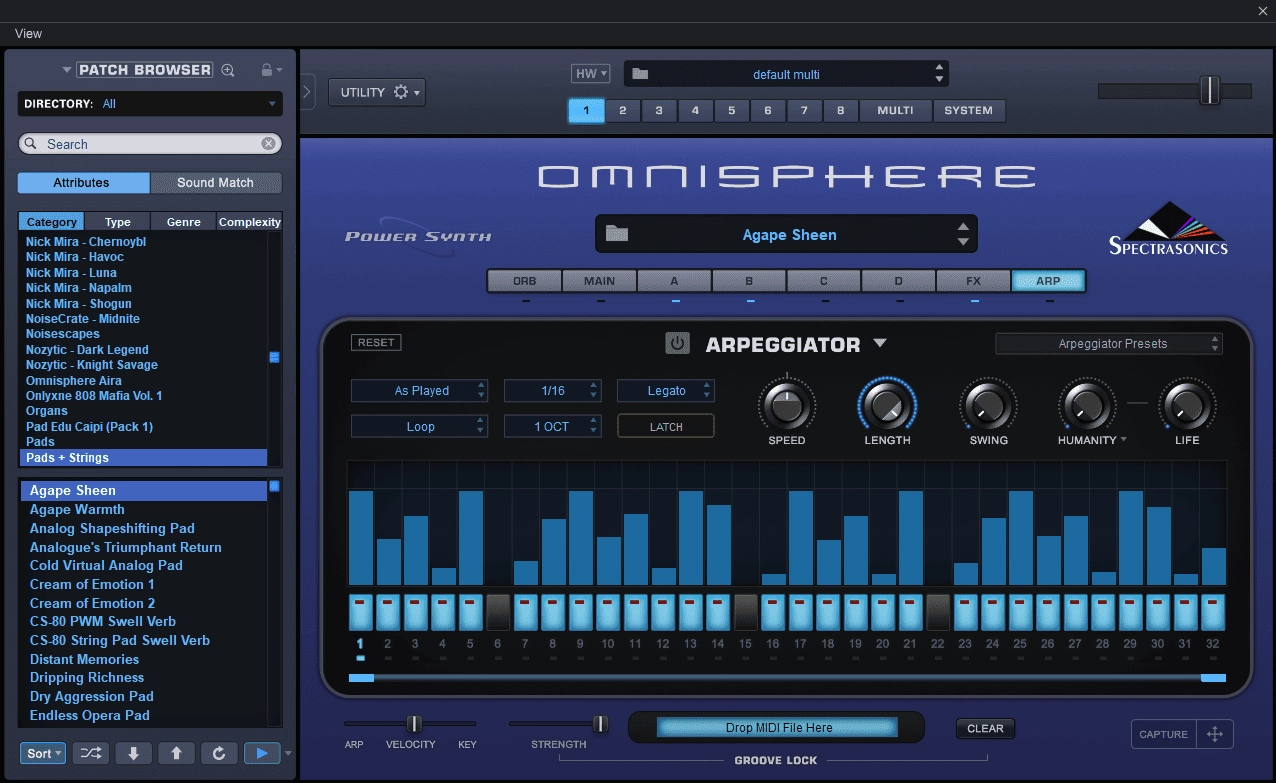Toggle the arpeggiator power button
This screenshot has height=783, width=1276.
[x=678, y=344]
